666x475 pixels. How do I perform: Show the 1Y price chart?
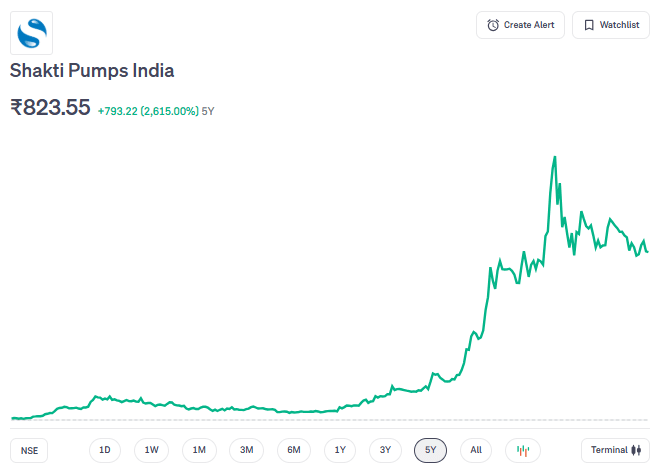[x=340, y=450]
